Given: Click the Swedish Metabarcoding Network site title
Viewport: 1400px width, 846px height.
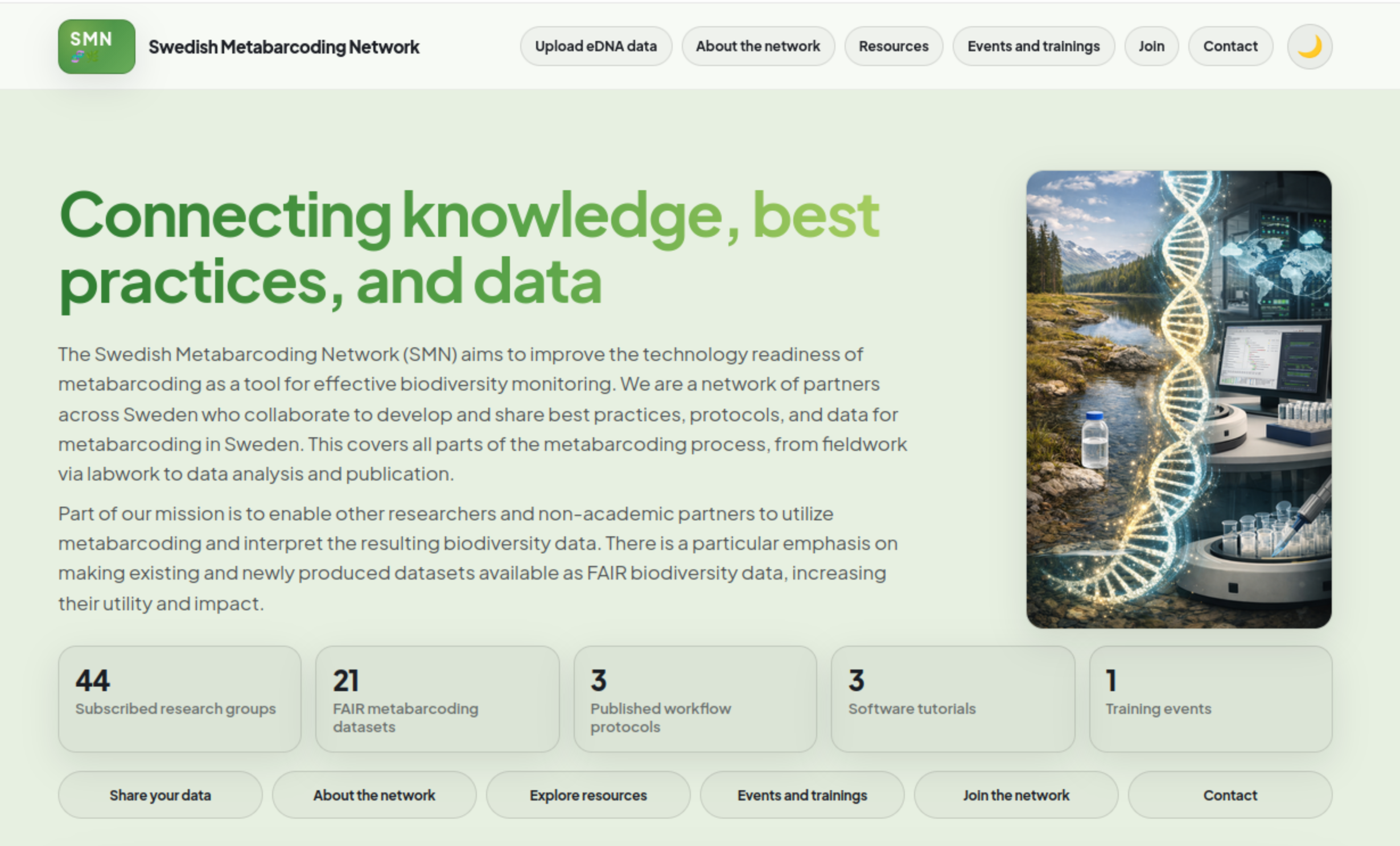Looking at the screenshot, I should point(283,47).
